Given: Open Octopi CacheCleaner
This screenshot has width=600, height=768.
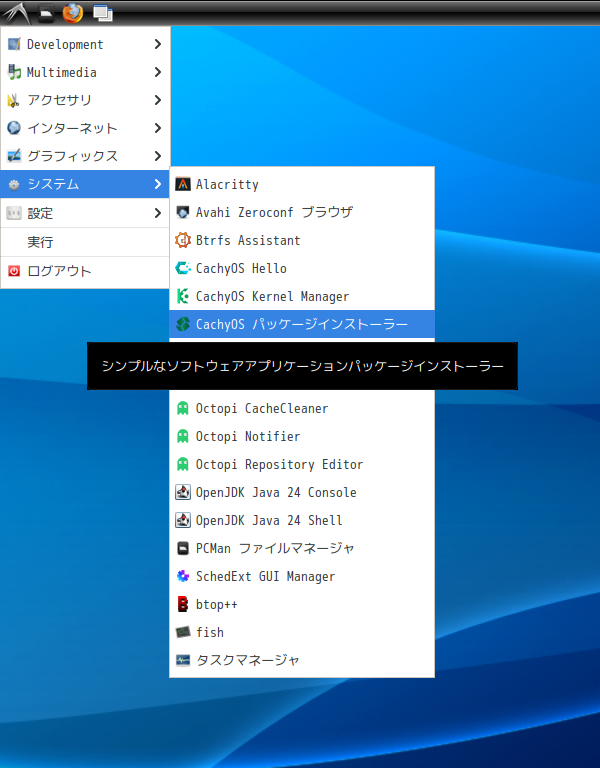Looking at the screenshot, I should coord(302,408).
